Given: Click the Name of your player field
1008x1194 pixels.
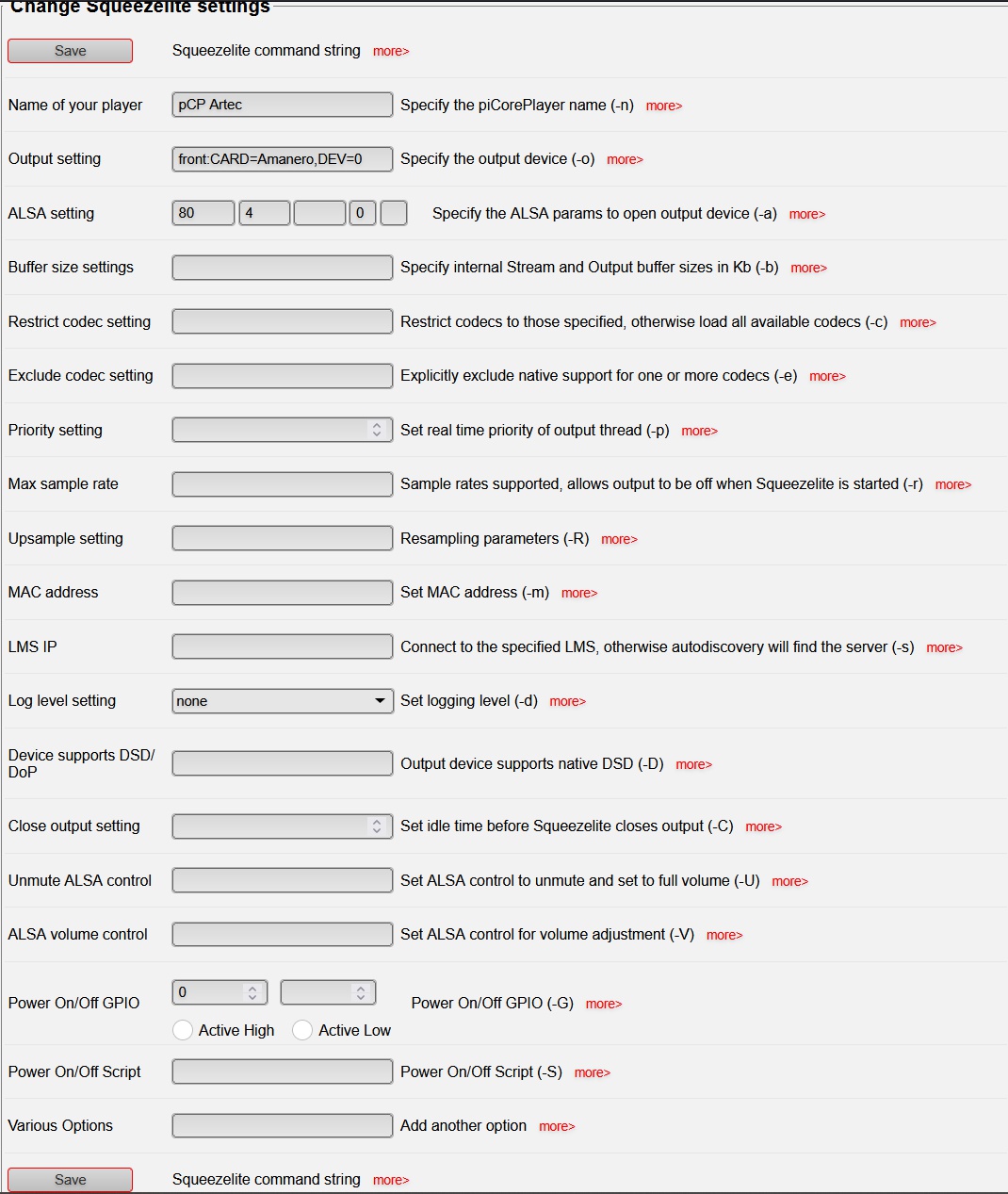Looking at the screenshot, I should [282, 105].
